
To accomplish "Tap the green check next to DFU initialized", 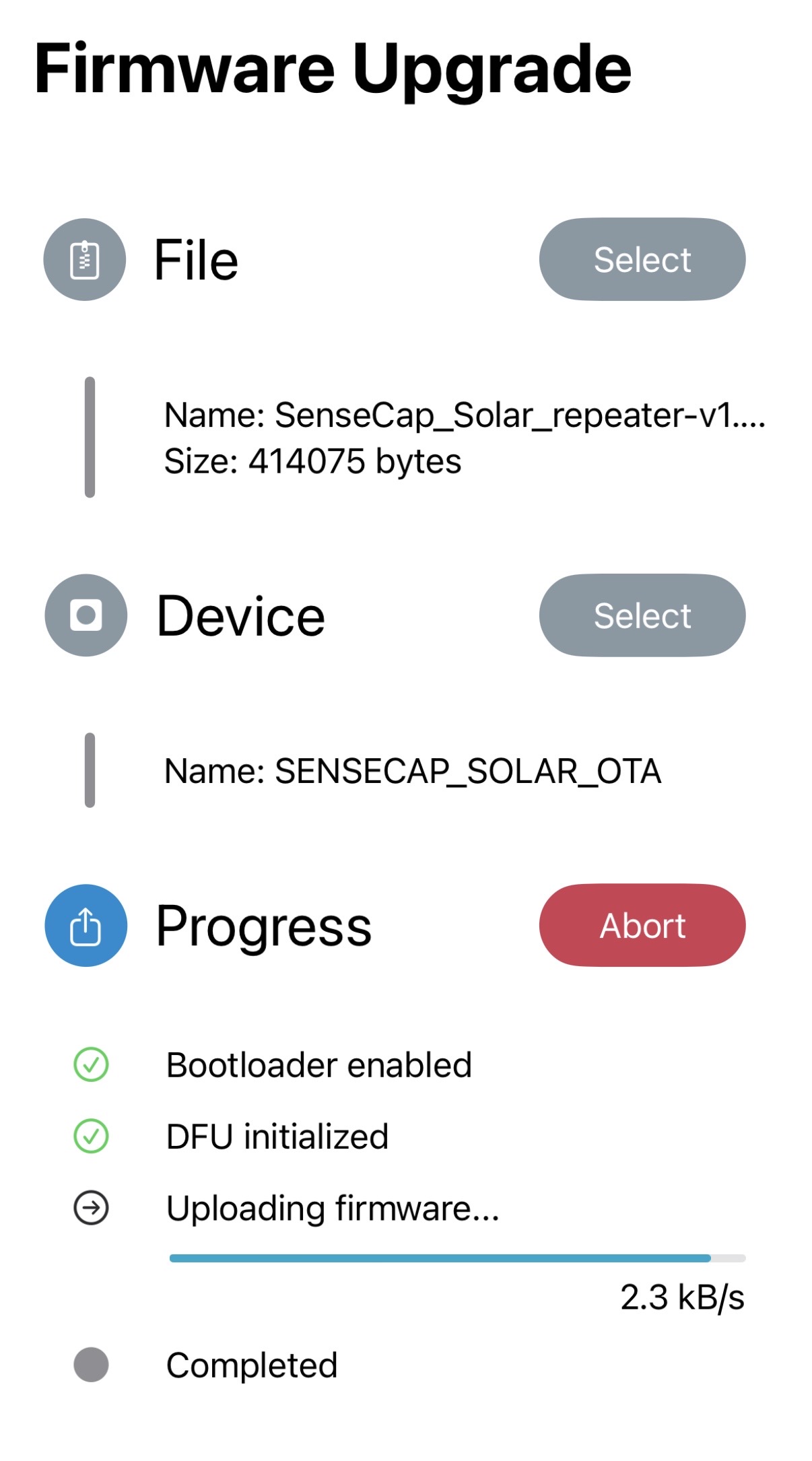I will point(91,1136).
